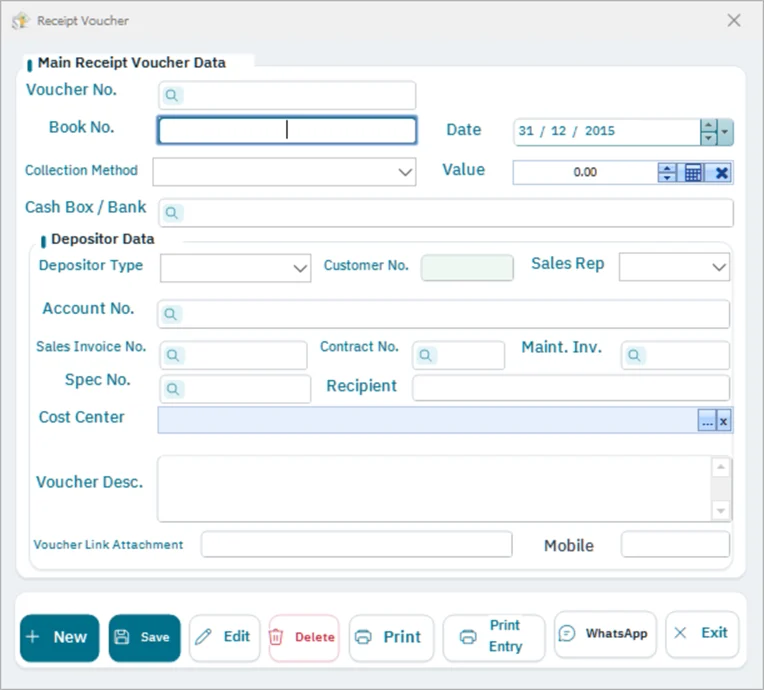Click the 'Voucher Desc.' label
764x690 pixels.
(x=90, y=482)
